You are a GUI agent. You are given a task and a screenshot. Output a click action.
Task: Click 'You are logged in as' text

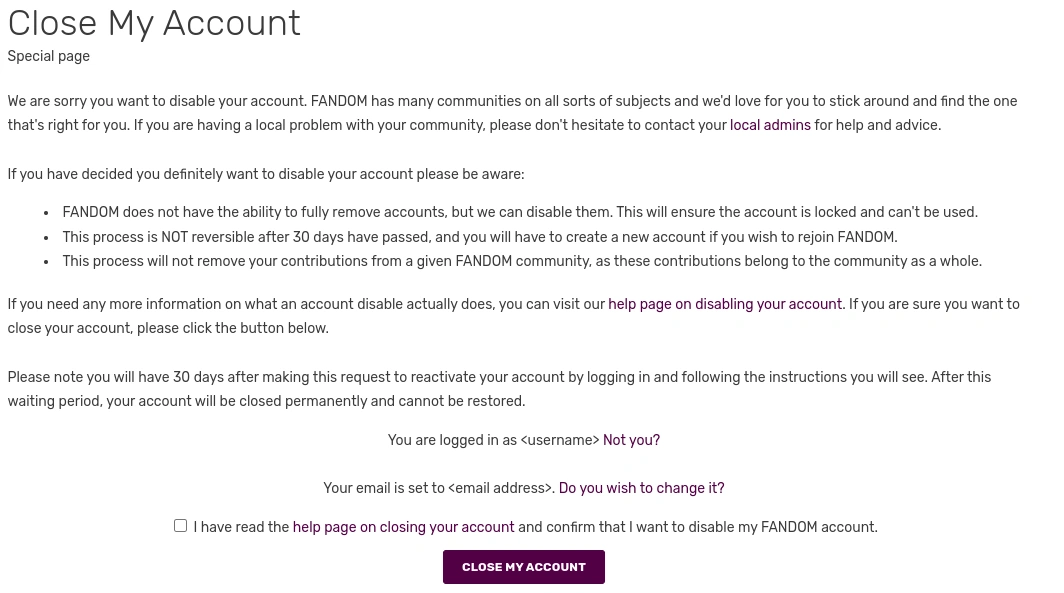point(452,441)
